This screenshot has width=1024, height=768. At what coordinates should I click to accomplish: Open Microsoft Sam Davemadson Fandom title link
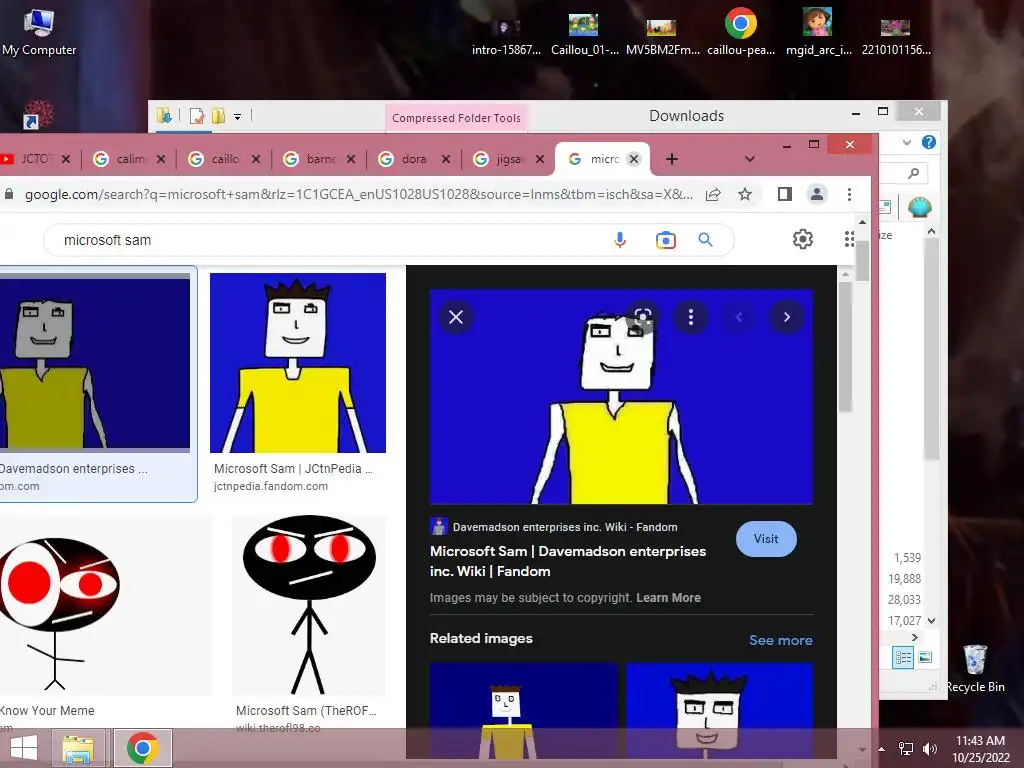coord(568,561)
